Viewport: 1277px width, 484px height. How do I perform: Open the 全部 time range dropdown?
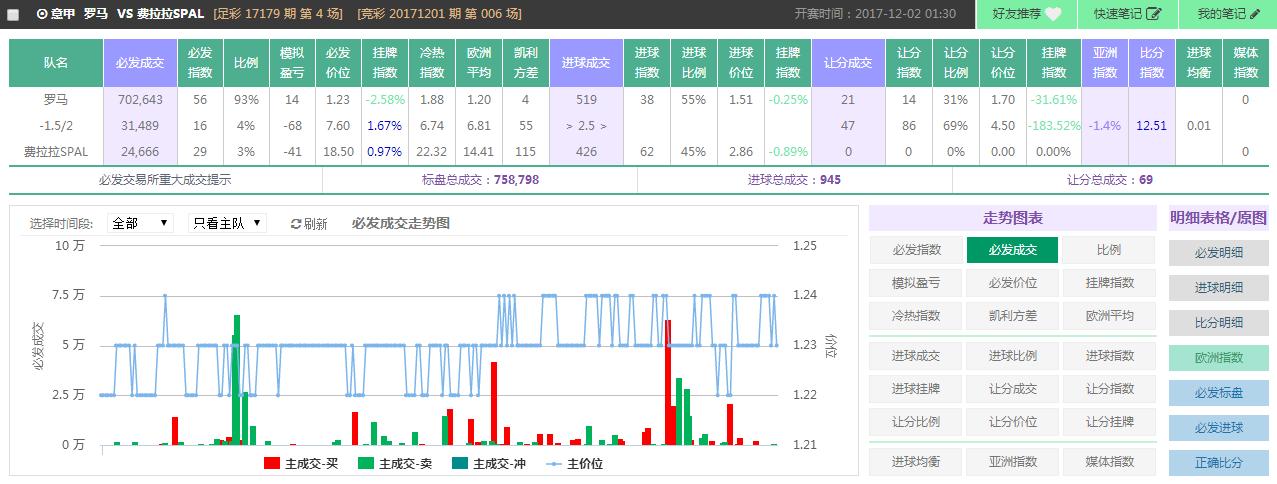pos(140,223)
